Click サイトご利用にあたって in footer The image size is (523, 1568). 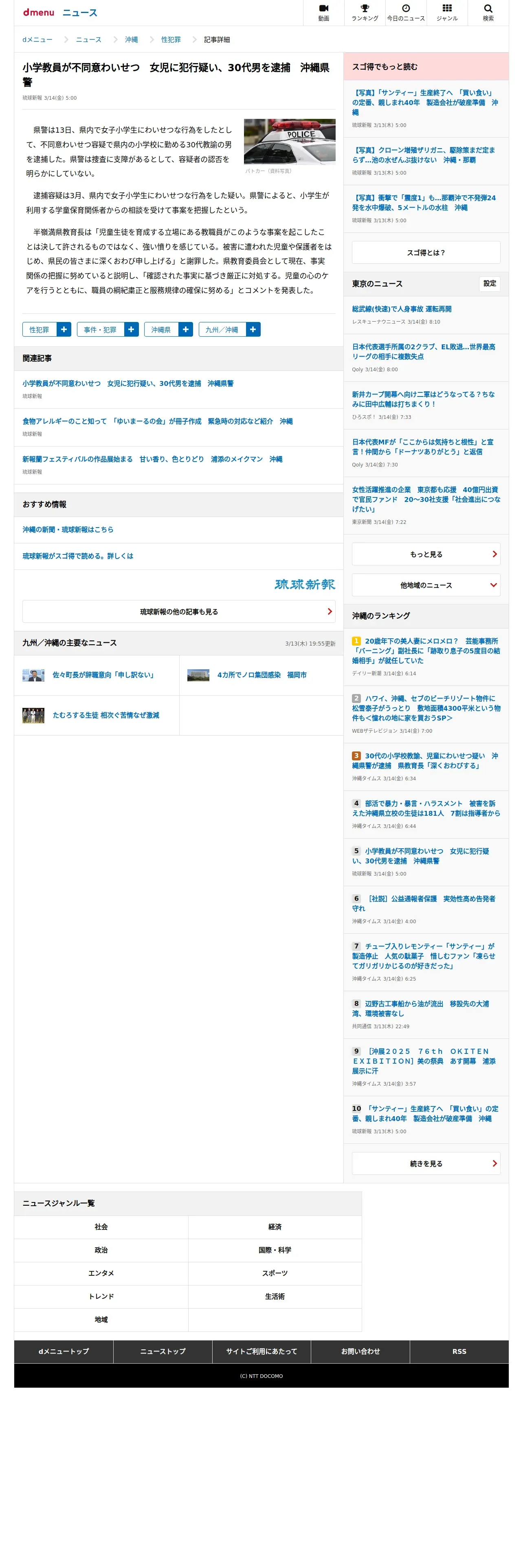262,1351
